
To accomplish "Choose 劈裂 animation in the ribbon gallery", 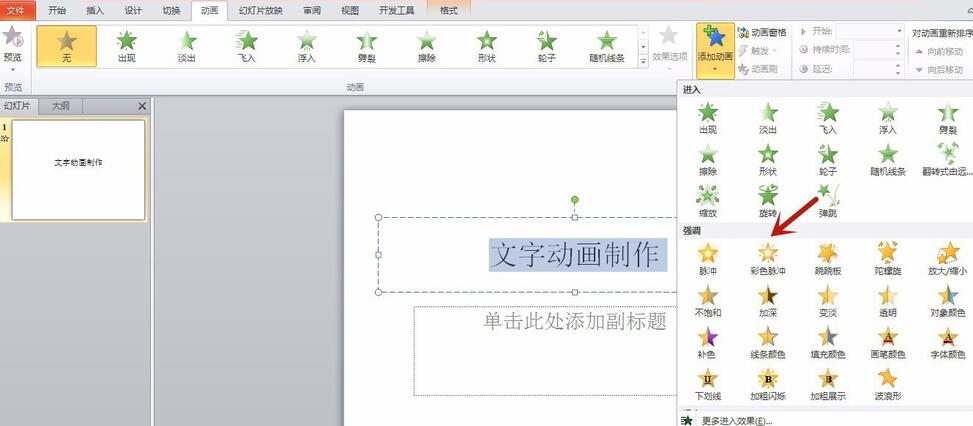I will (x=367, y=47).
